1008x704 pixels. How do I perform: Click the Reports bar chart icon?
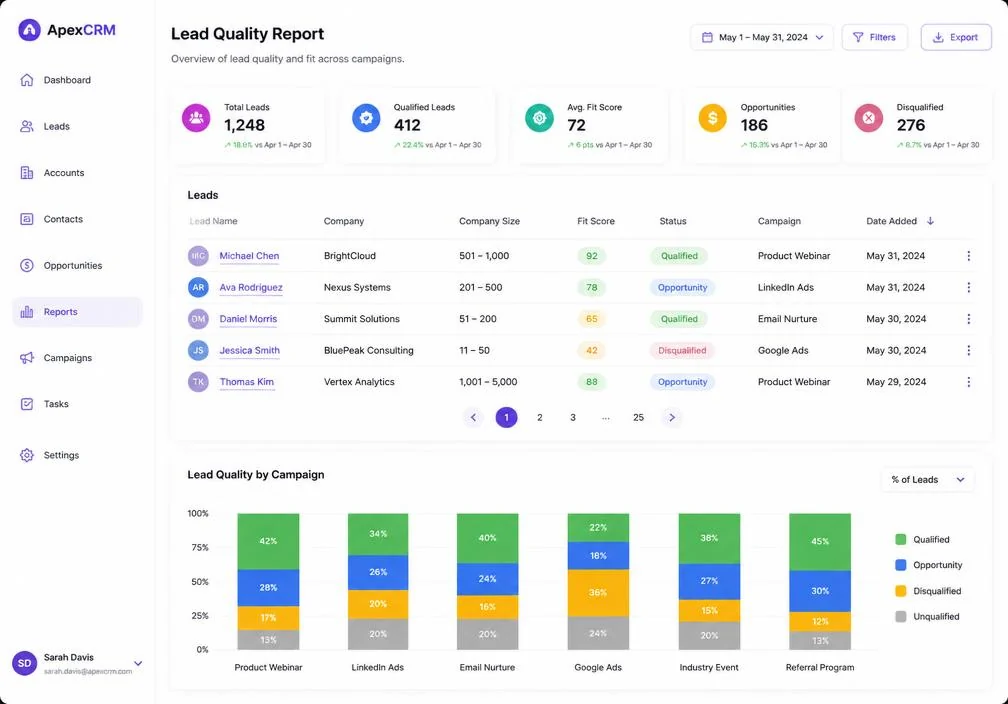26,312
